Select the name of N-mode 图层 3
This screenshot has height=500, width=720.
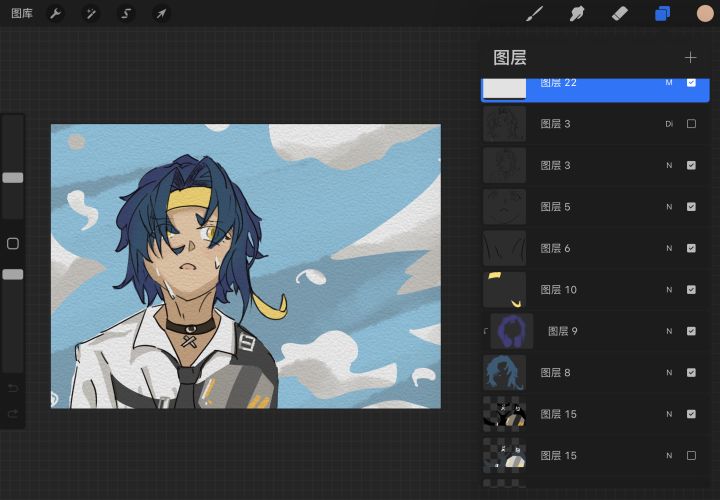click(x=555, y=165)
